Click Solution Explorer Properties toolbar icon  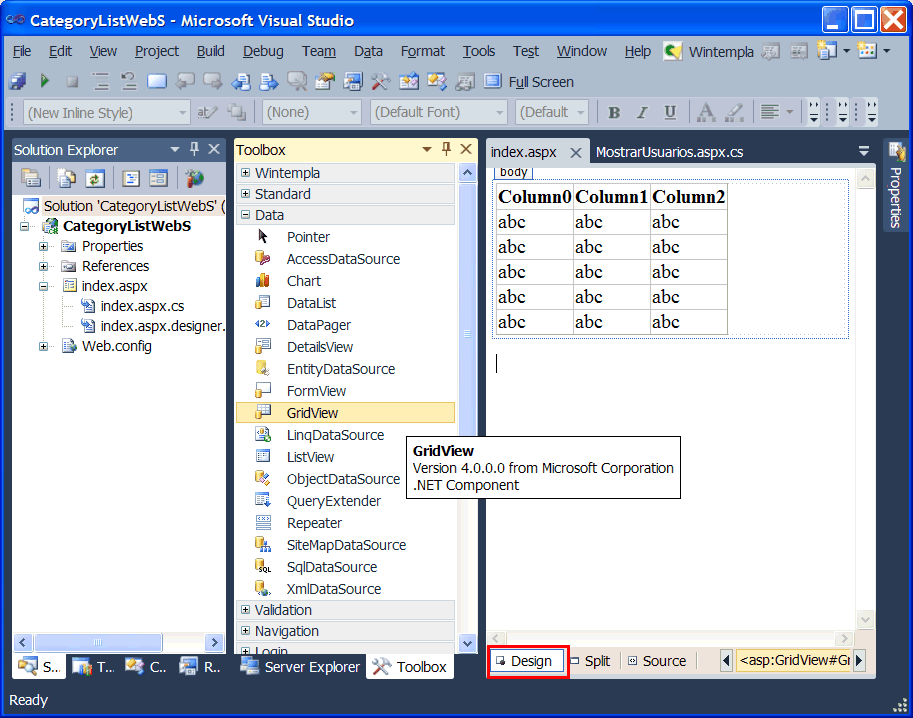(x=30, y=178)
